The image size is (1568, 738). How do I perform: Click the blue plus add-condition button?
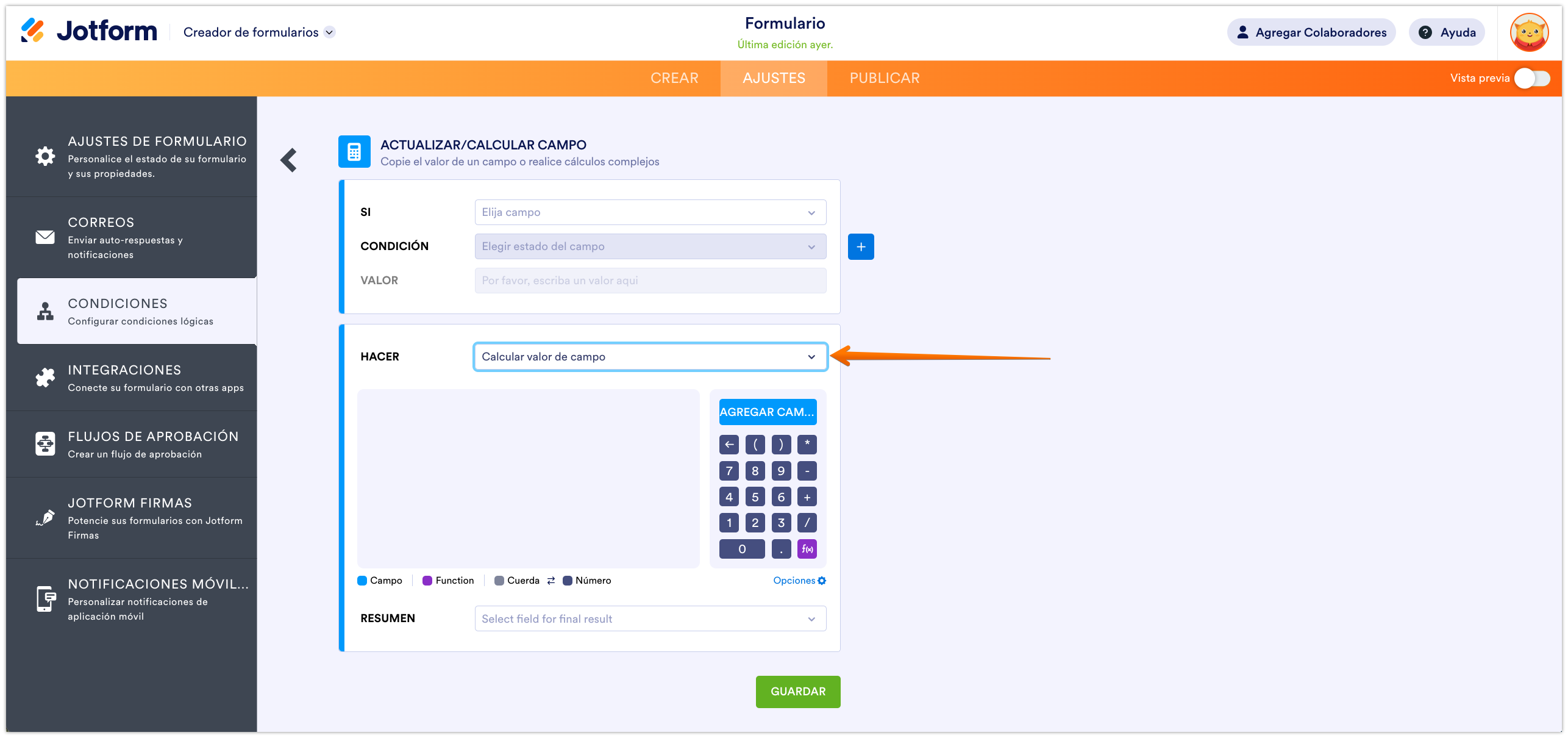(x=860, y=246)
